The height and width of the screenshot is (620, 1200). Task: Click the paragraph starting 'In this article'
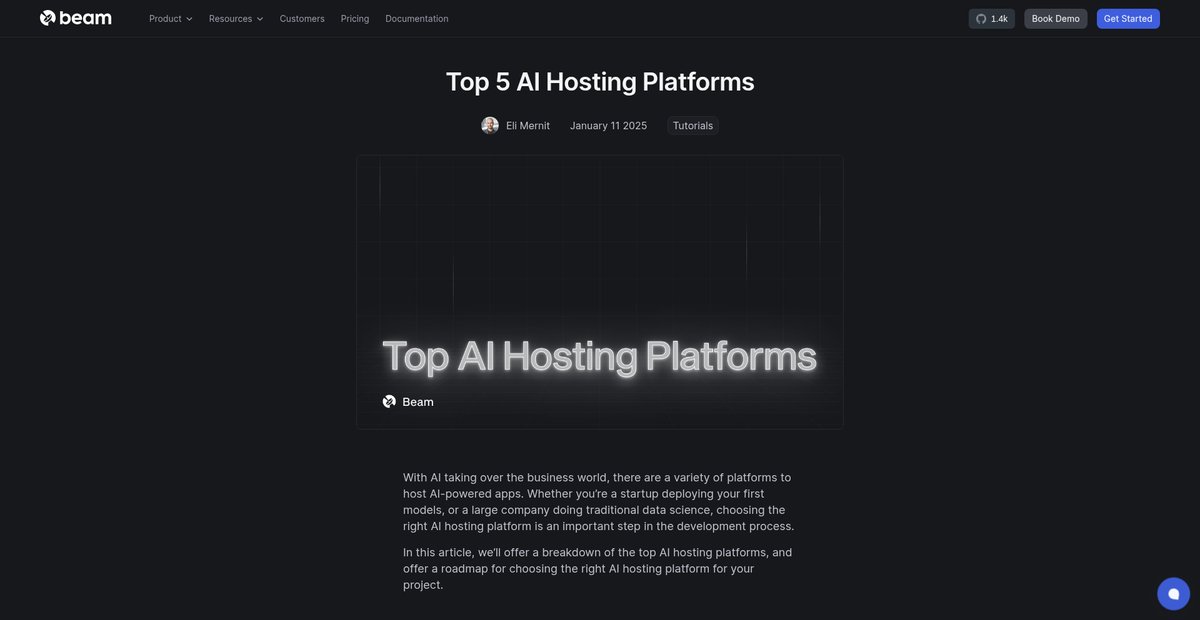(x=598, y=568)
